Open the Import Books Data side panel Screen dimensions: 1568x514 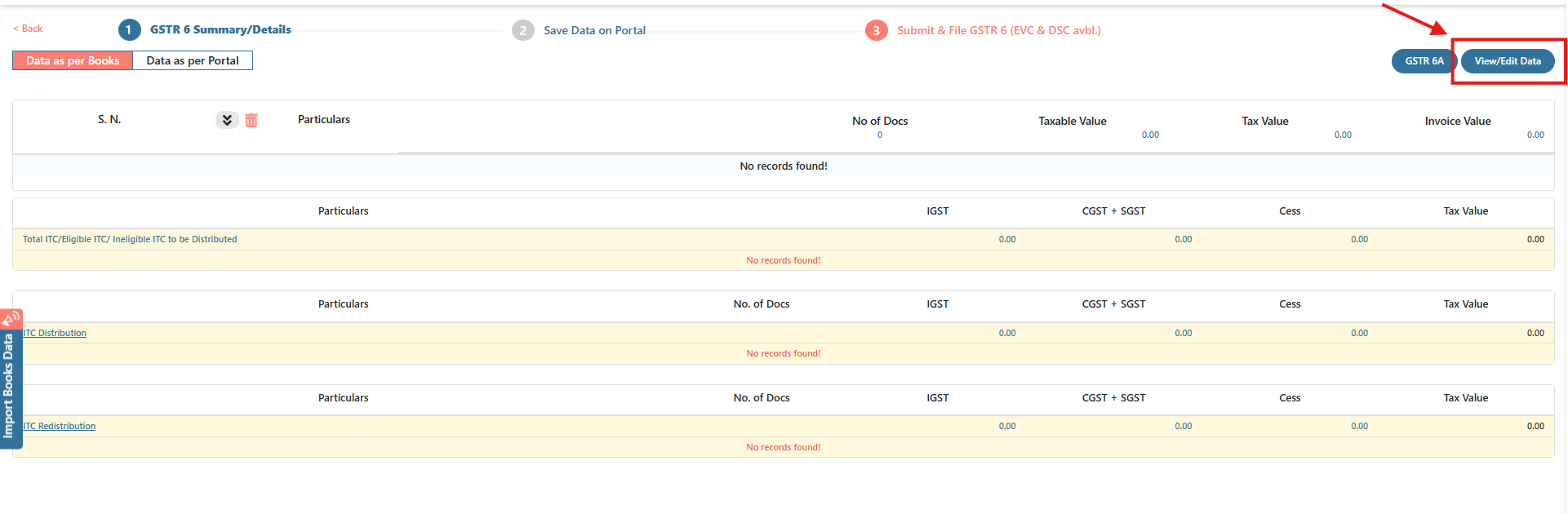(9, 386)
